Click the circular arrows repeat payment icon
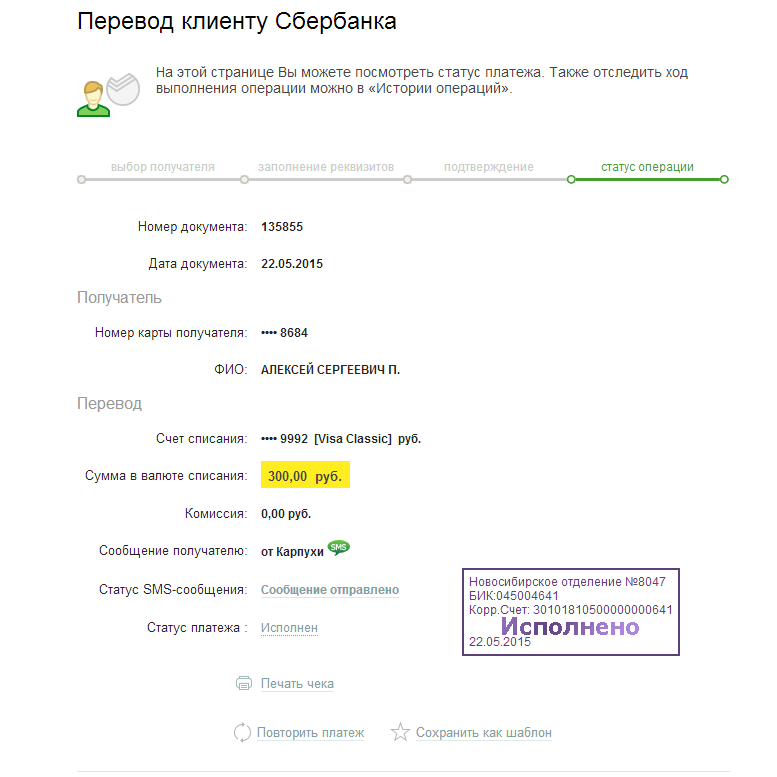Viewport: 777px width, 777px height. tap(242, 733)
